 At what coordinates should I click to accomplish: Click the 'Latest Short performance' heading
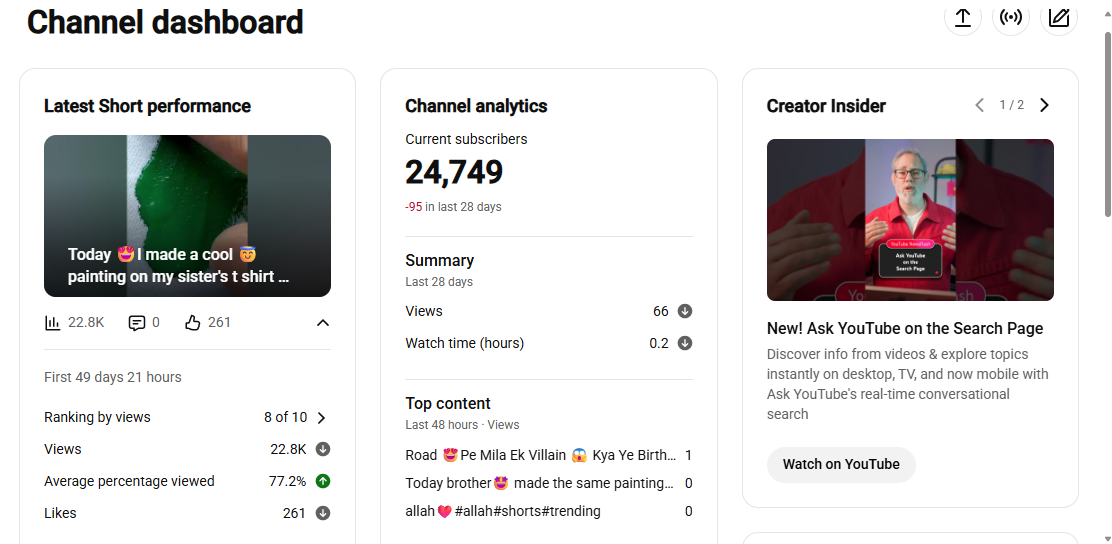pos(148,106)
